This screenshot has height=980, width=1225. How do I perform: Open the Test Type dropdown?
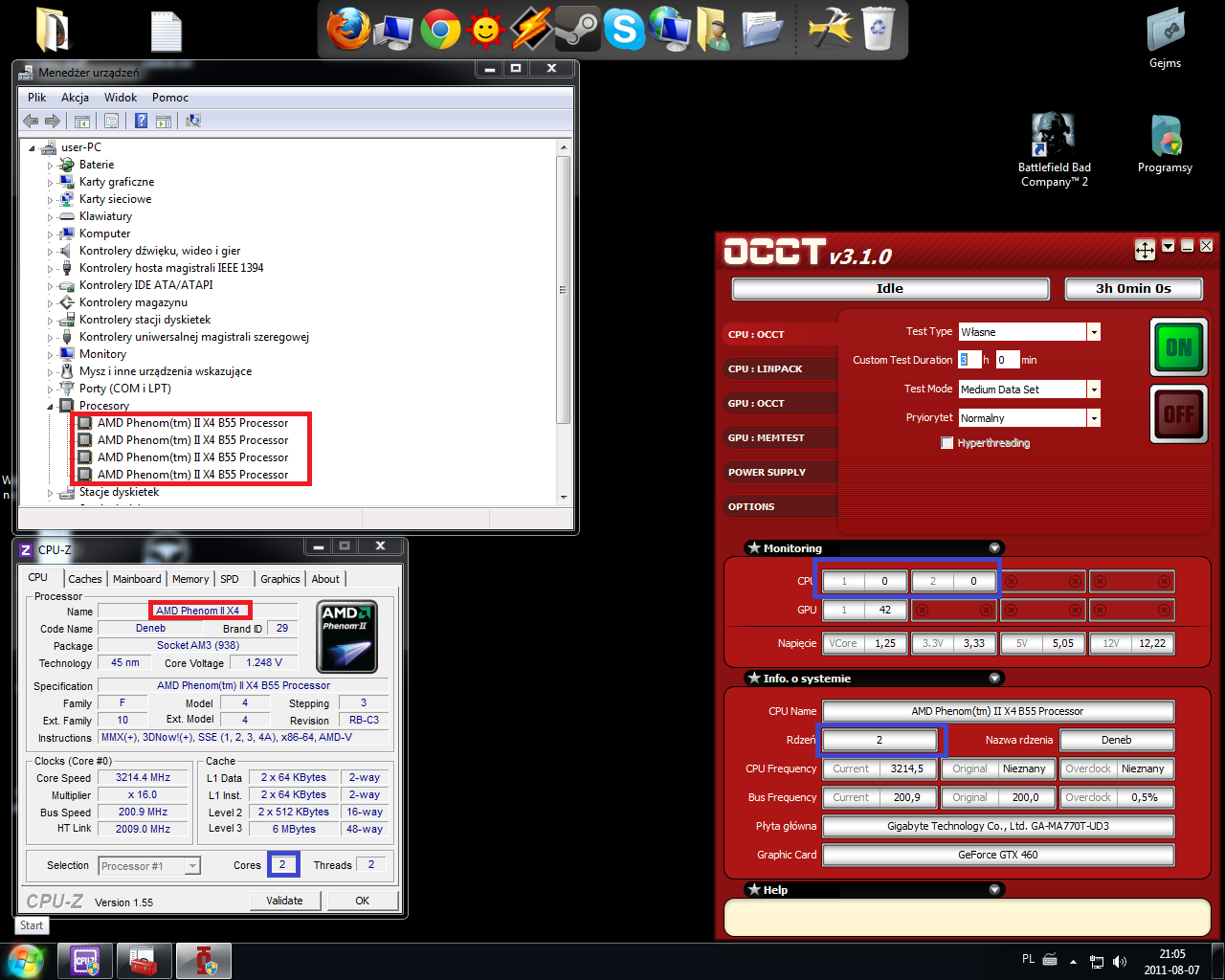tap(1093, 332)
